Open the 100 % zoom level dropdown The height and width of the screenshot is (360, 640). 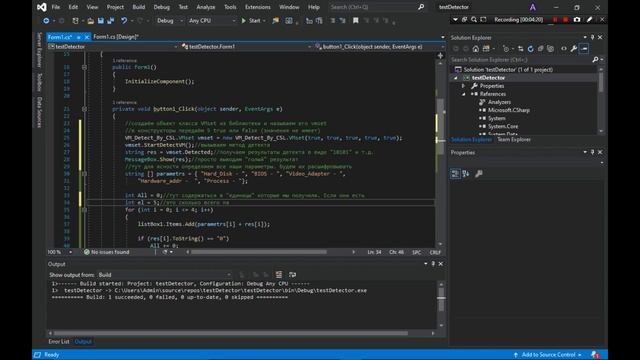tap(60, 252)
